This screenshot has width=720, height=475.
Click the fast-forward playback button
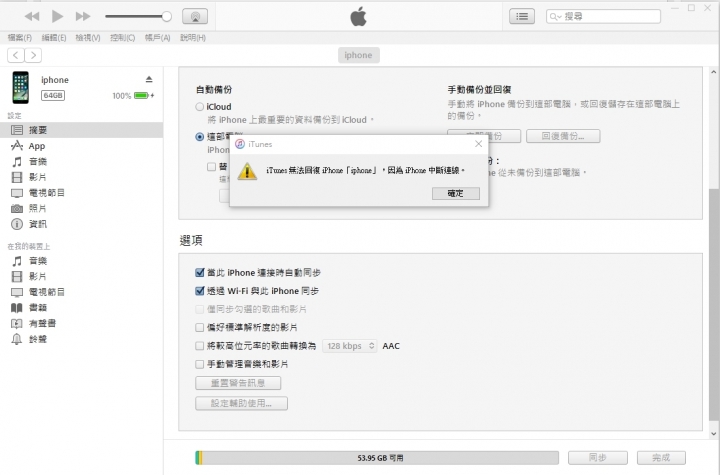point(83,17)
